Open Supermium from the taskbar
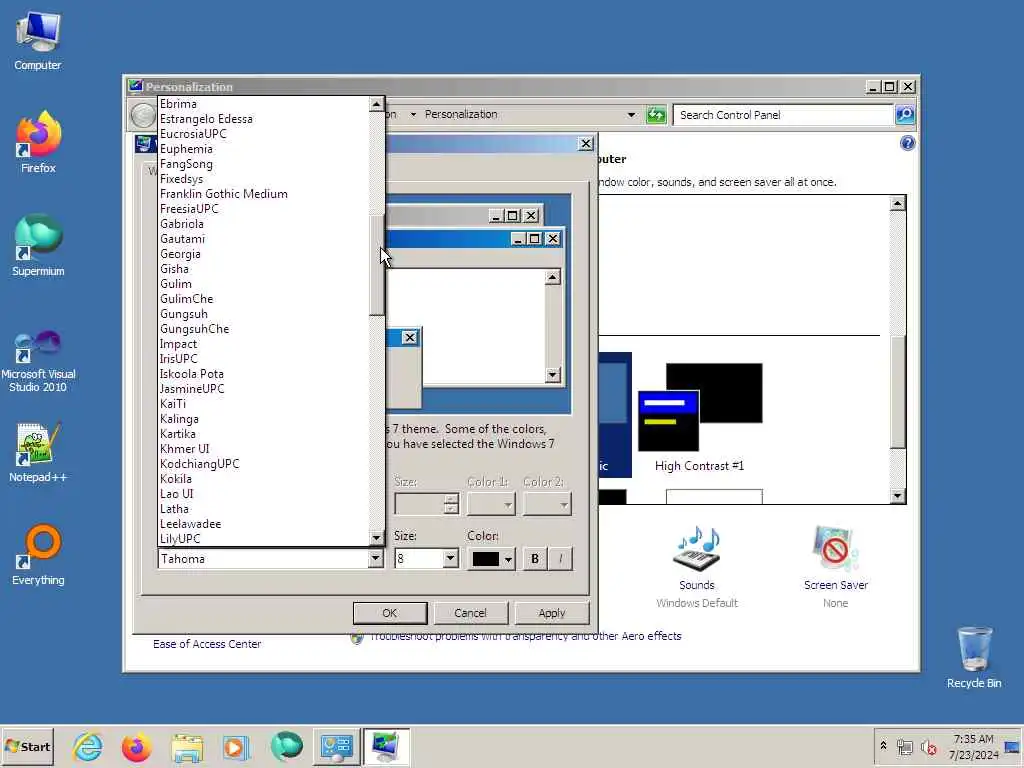Screen dimensions: 1024x768 (x=286, y=746)
